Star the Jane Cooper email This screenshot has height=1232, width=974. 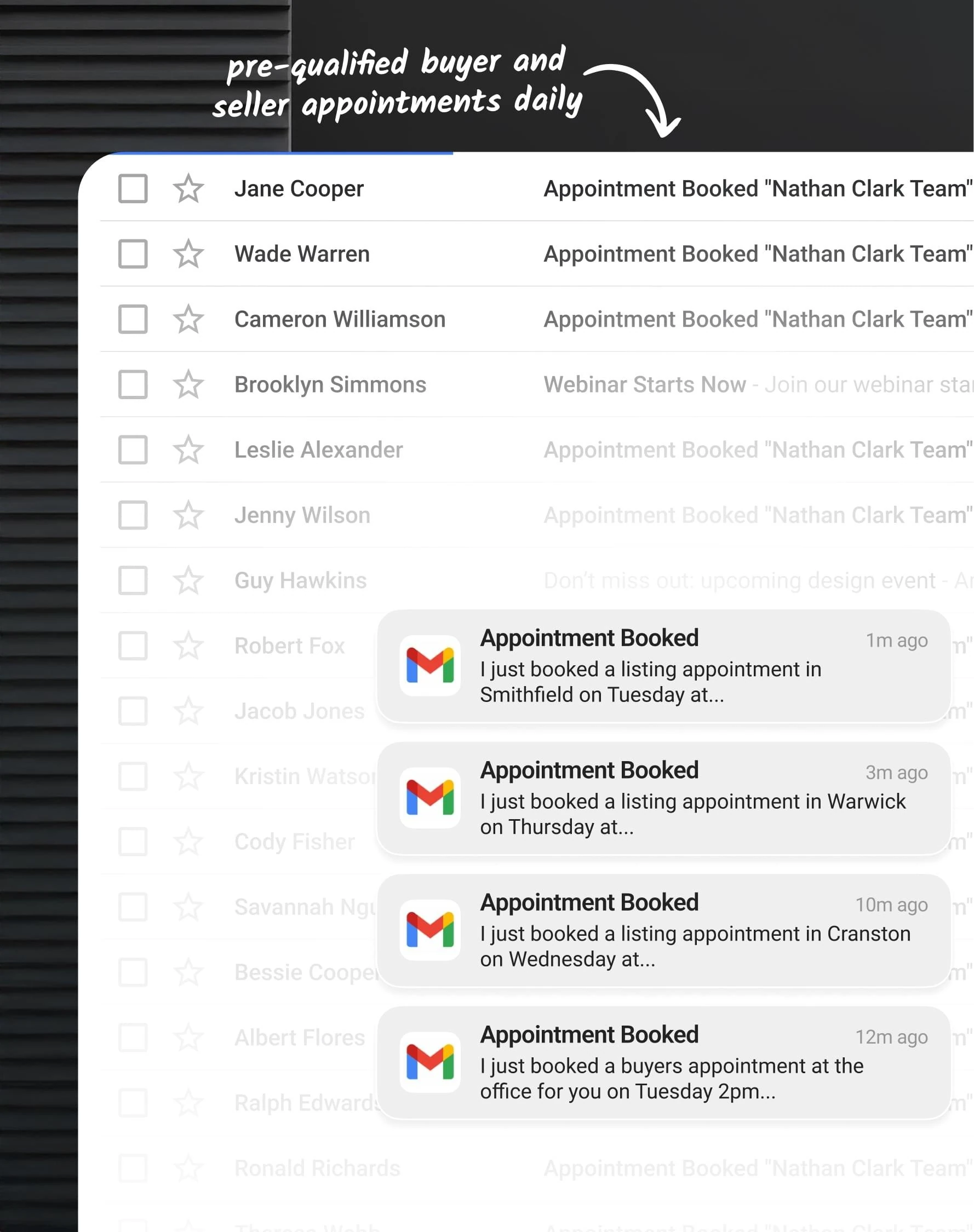click(x=188, y=188)
